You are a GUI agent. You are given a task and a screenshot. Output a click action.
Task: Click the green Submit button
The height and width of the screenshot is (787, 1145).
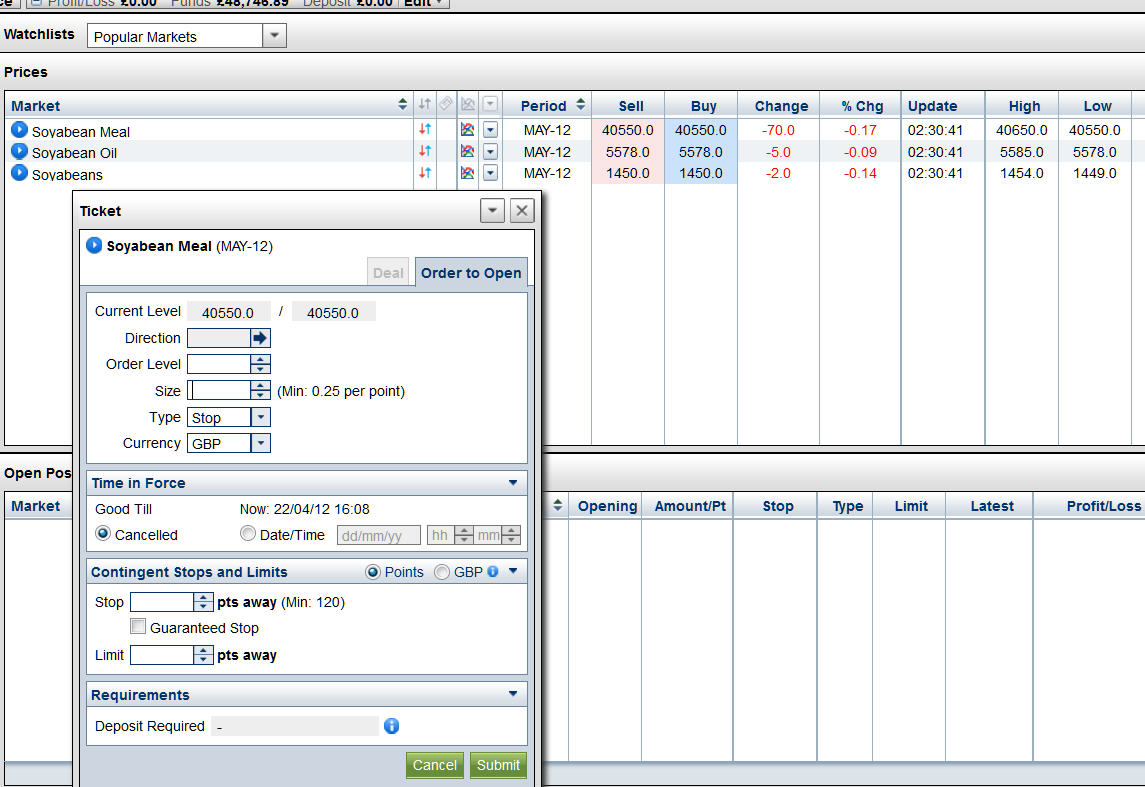pyautogui.click(x=498, y=765)
